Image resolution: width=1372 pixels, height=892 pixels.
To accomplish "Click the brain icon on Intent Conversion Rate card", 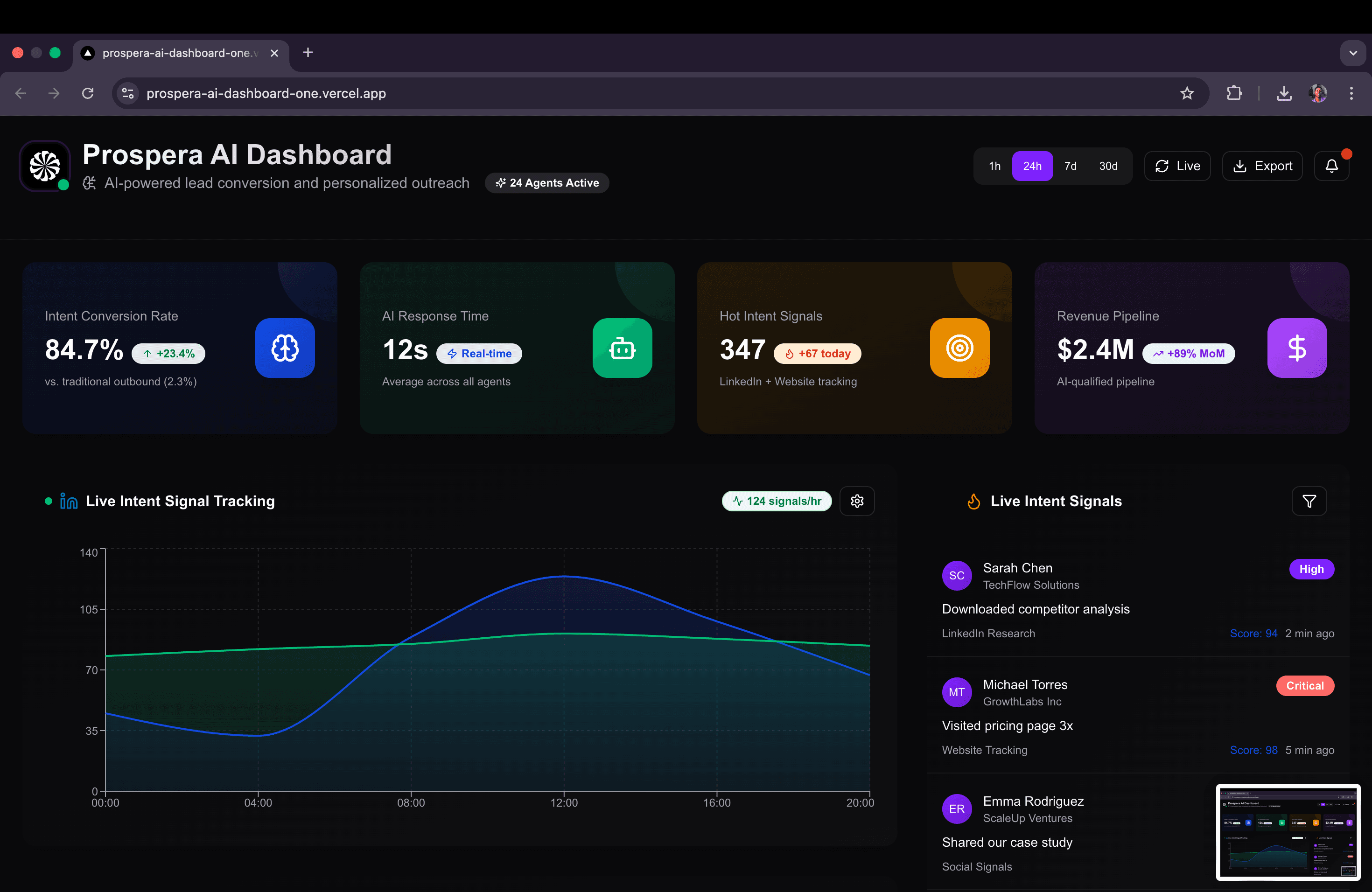I will (x=285, y=348).
